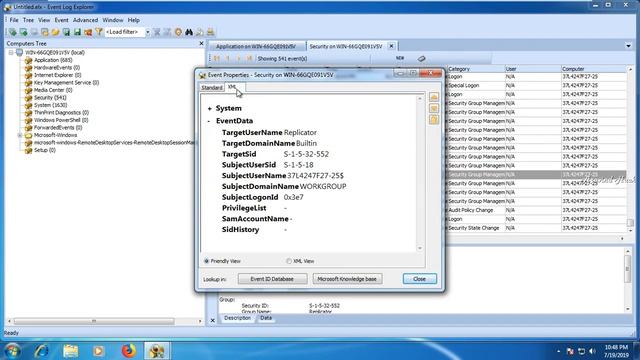Open the File menu
The image size is (640, 360).
(x=14, y=20)
